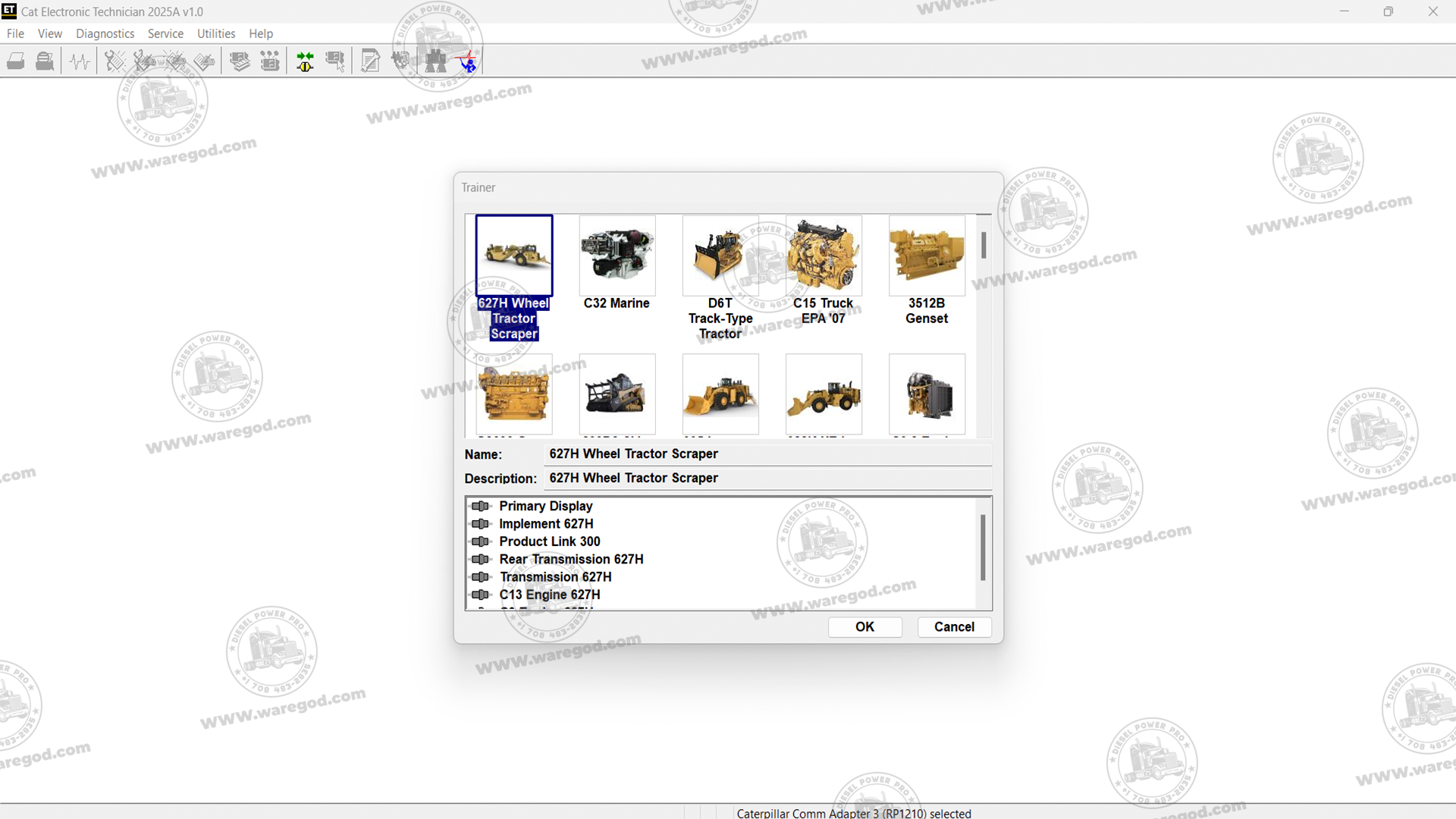Click the Configuration notepad icon
1456x819 pixels.
coord(370,61)
